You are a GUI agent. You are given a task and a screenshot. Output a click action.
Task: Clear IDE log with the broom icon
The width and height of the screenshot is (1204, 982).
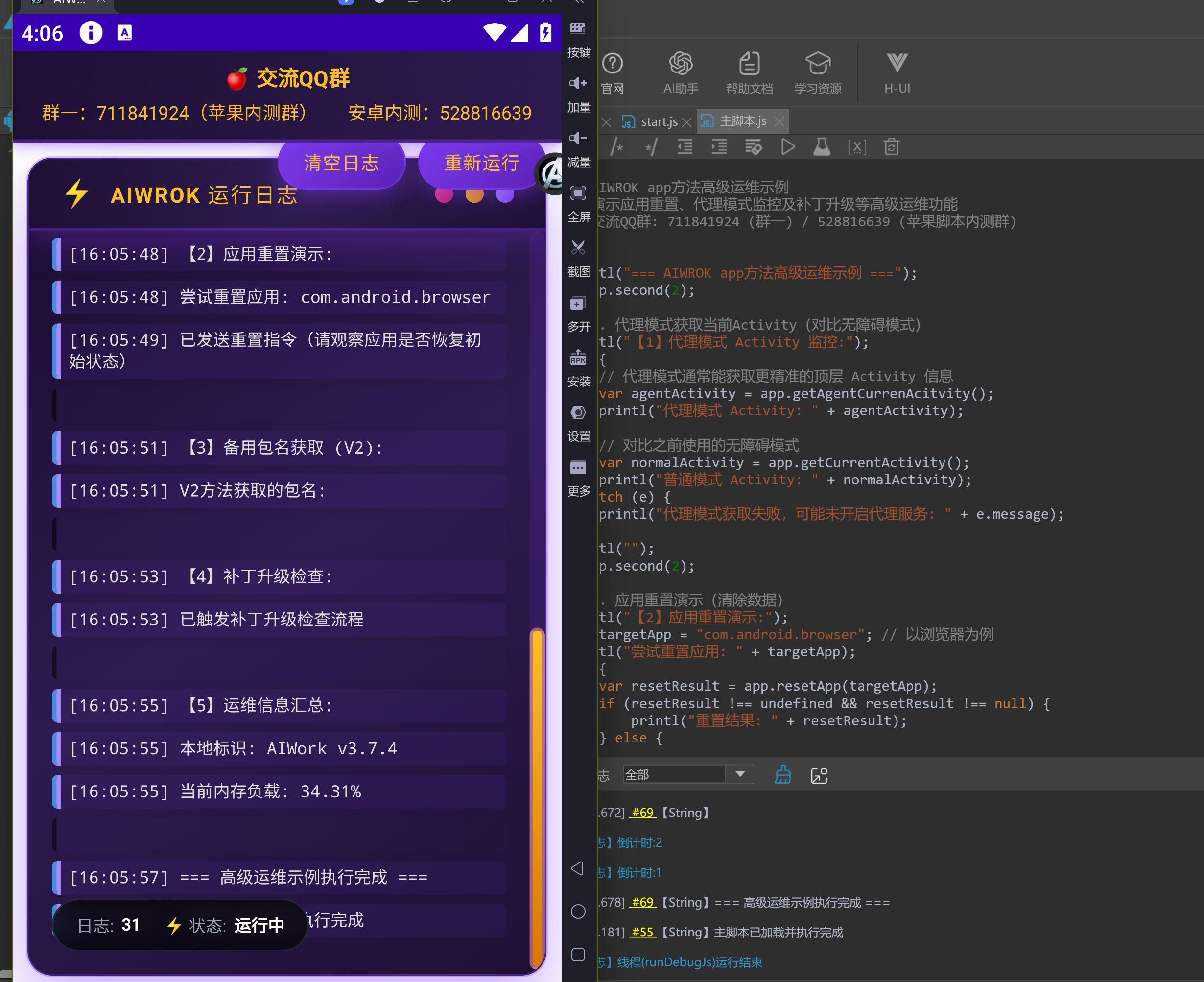pyautogui.click(x=783, y=774)
